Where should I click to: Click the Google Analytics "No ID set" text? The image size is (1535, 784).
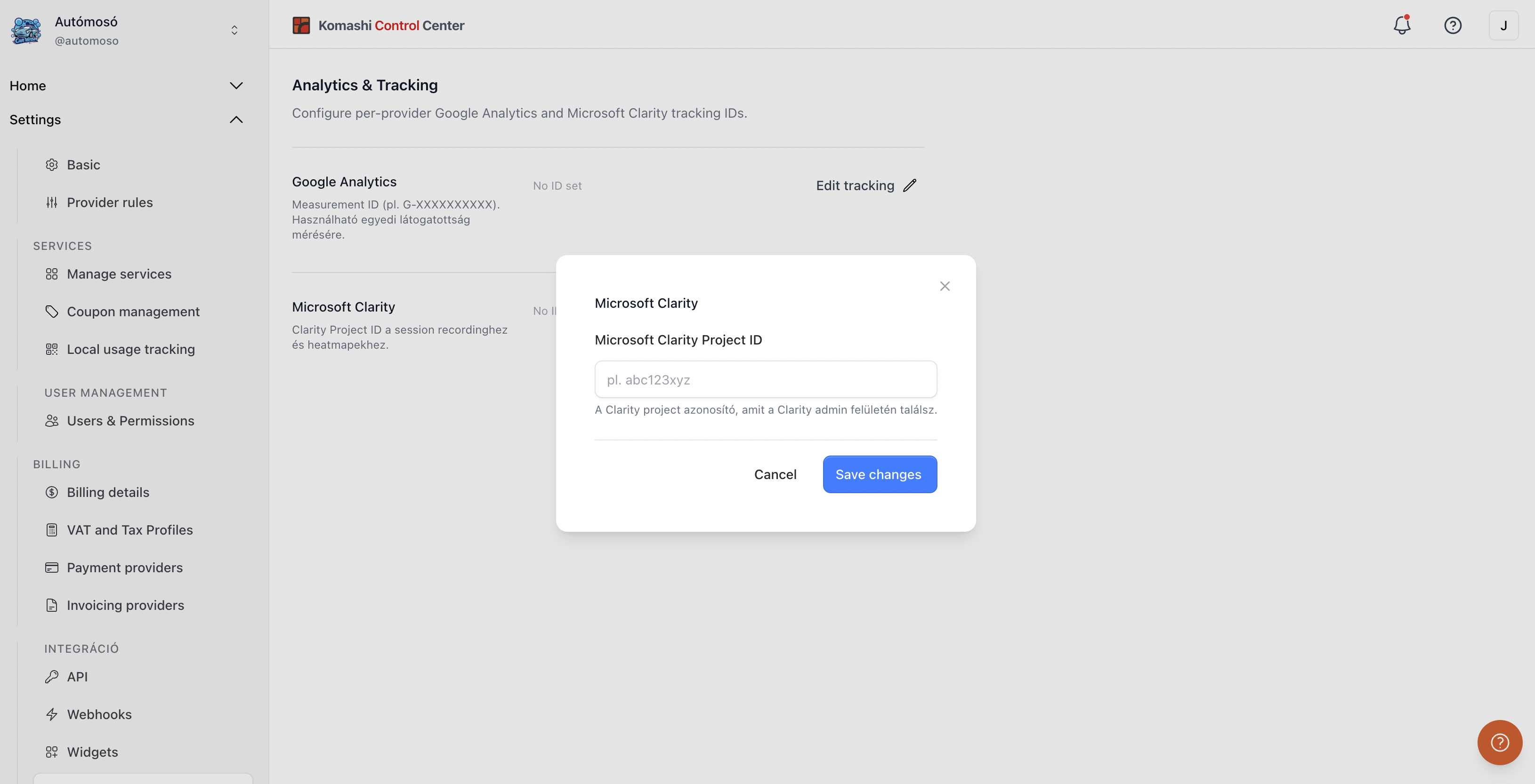tap(557, 185)
